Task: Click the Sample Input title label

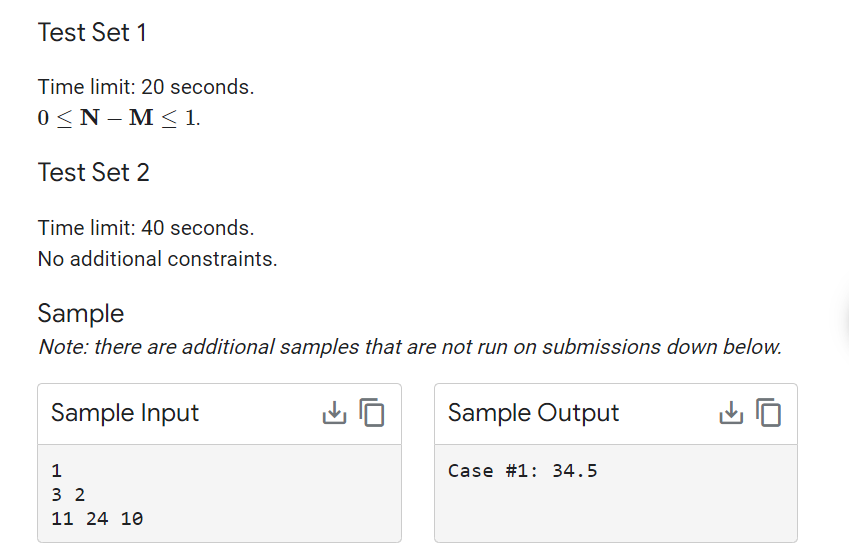Action: coord(125,413)
